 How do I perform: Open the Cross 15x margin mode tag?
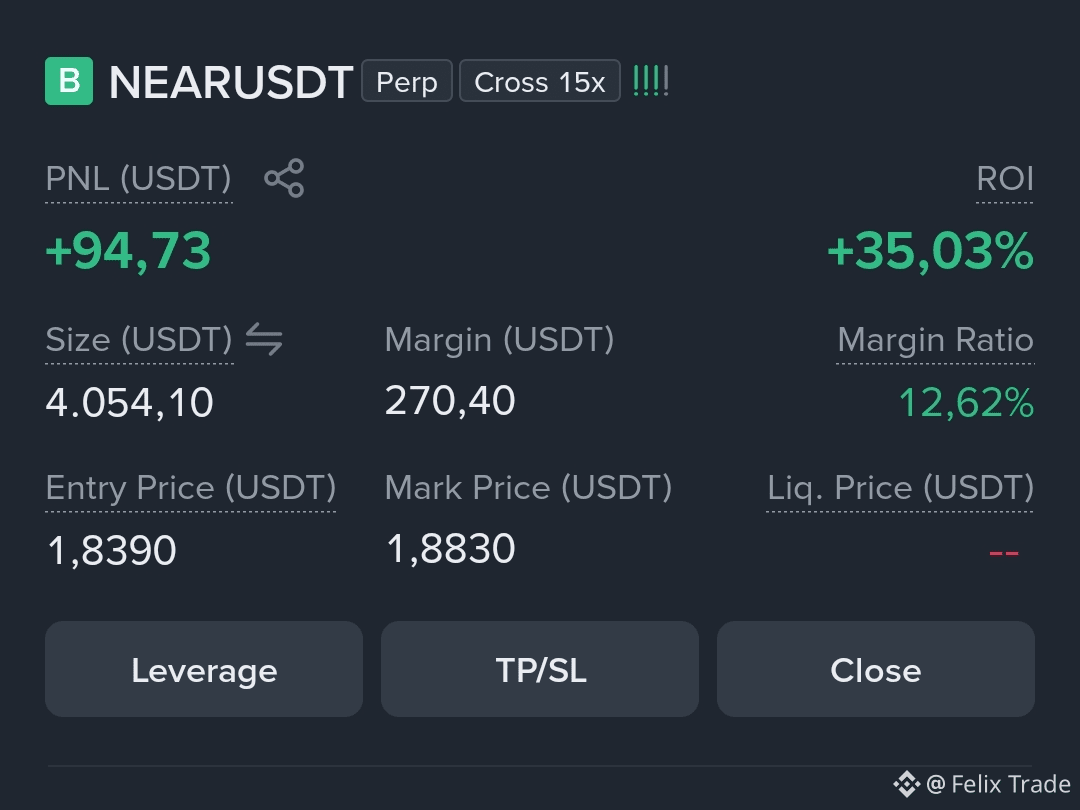tap(540, 81)
